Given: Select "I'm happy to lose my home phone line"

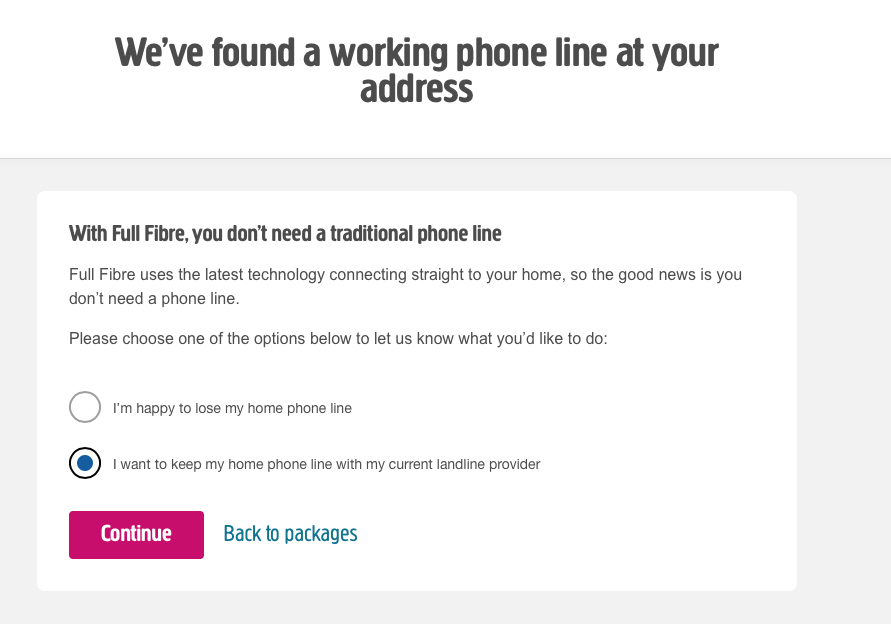Looking at the screenshot, I should (85, 407).
